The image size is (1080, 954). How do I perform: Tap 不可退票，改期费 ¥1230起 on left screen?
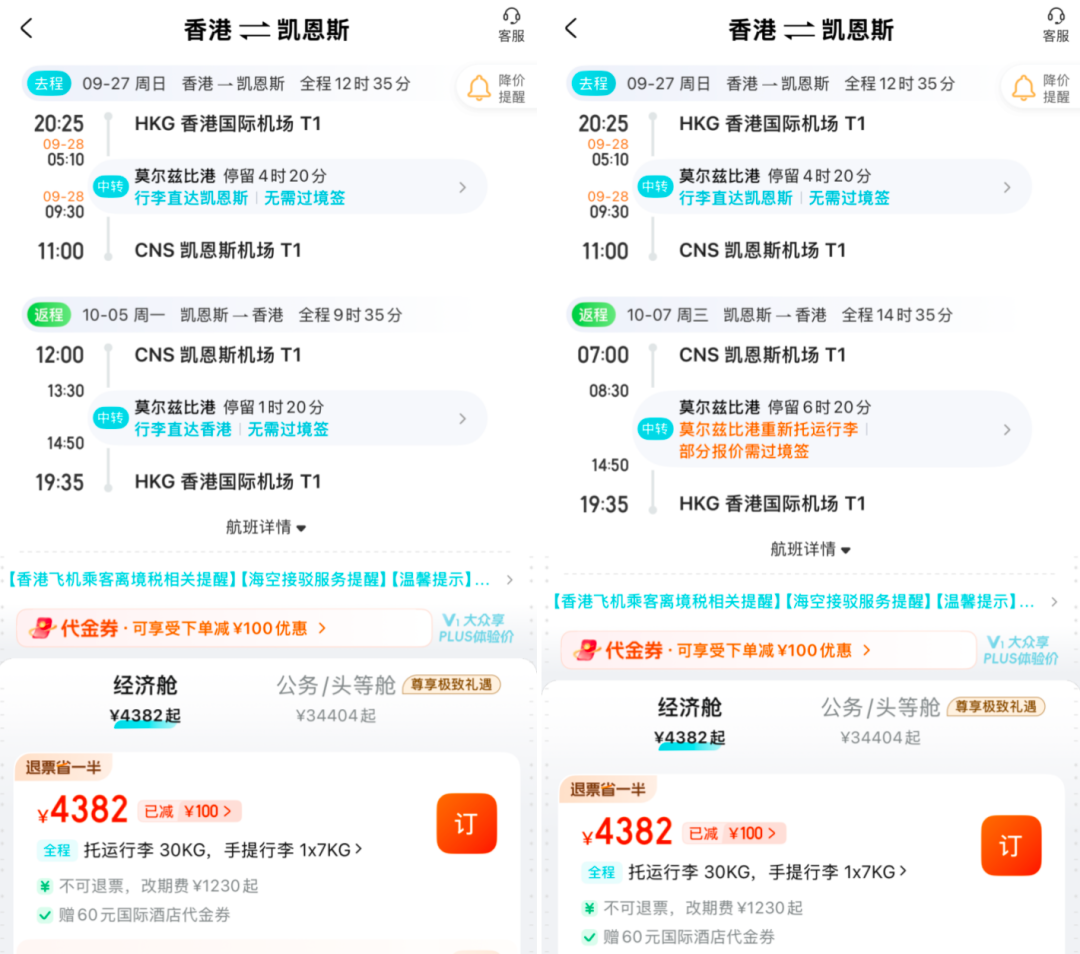click(x=158, y=886)
